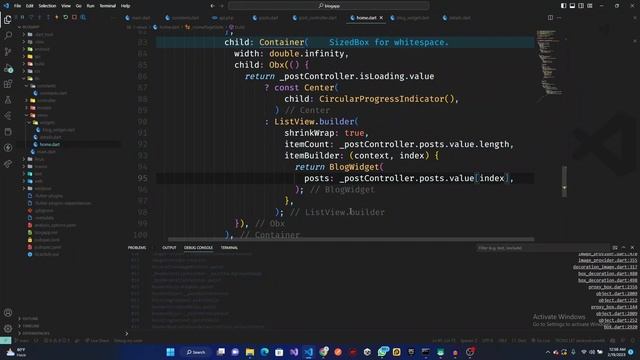Open the widget inspector debug toolbar icon
640x360 pixels.
[83, 17]
